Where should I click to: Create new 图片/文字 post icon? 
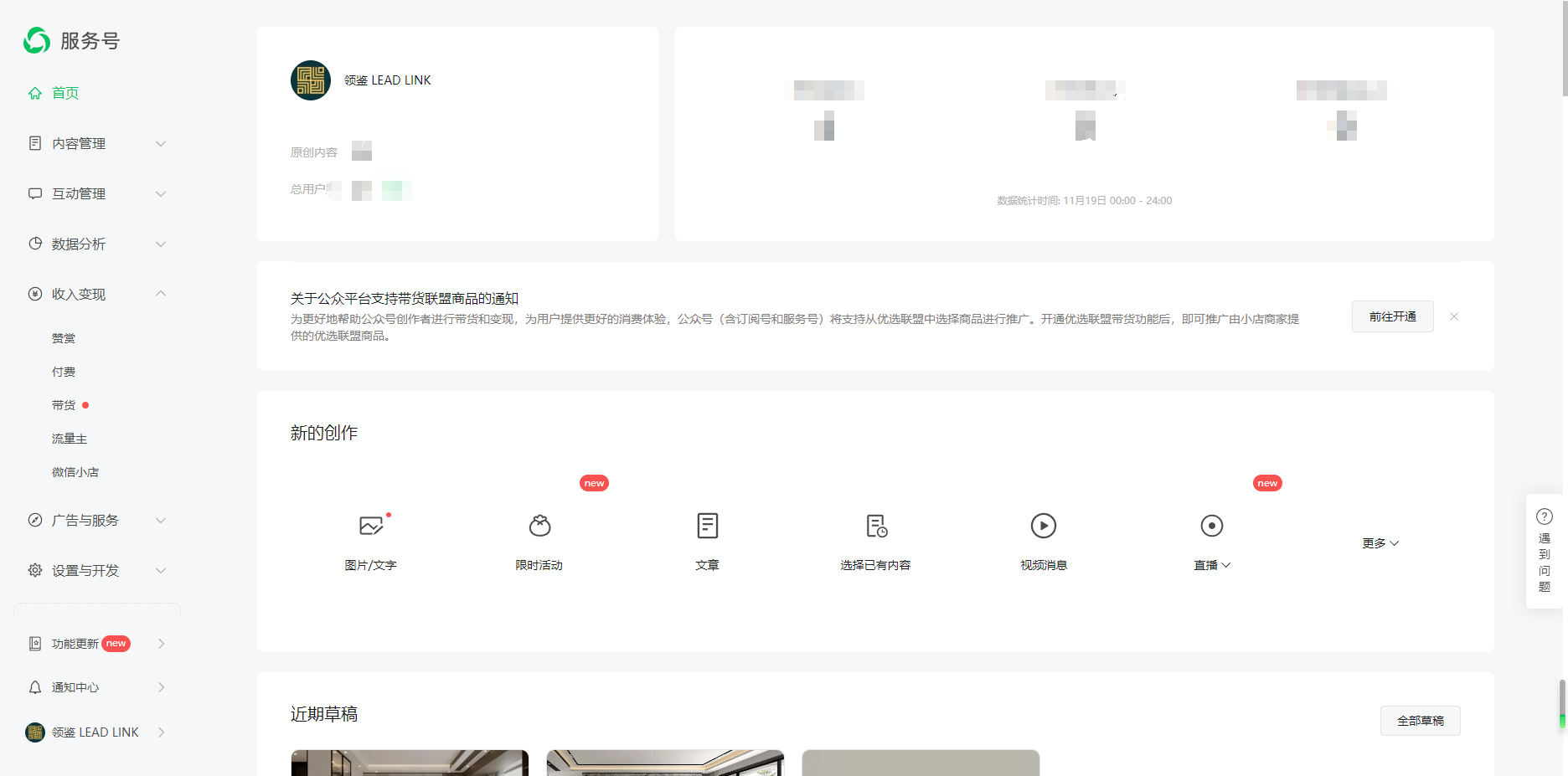click(x=371, y=526)
